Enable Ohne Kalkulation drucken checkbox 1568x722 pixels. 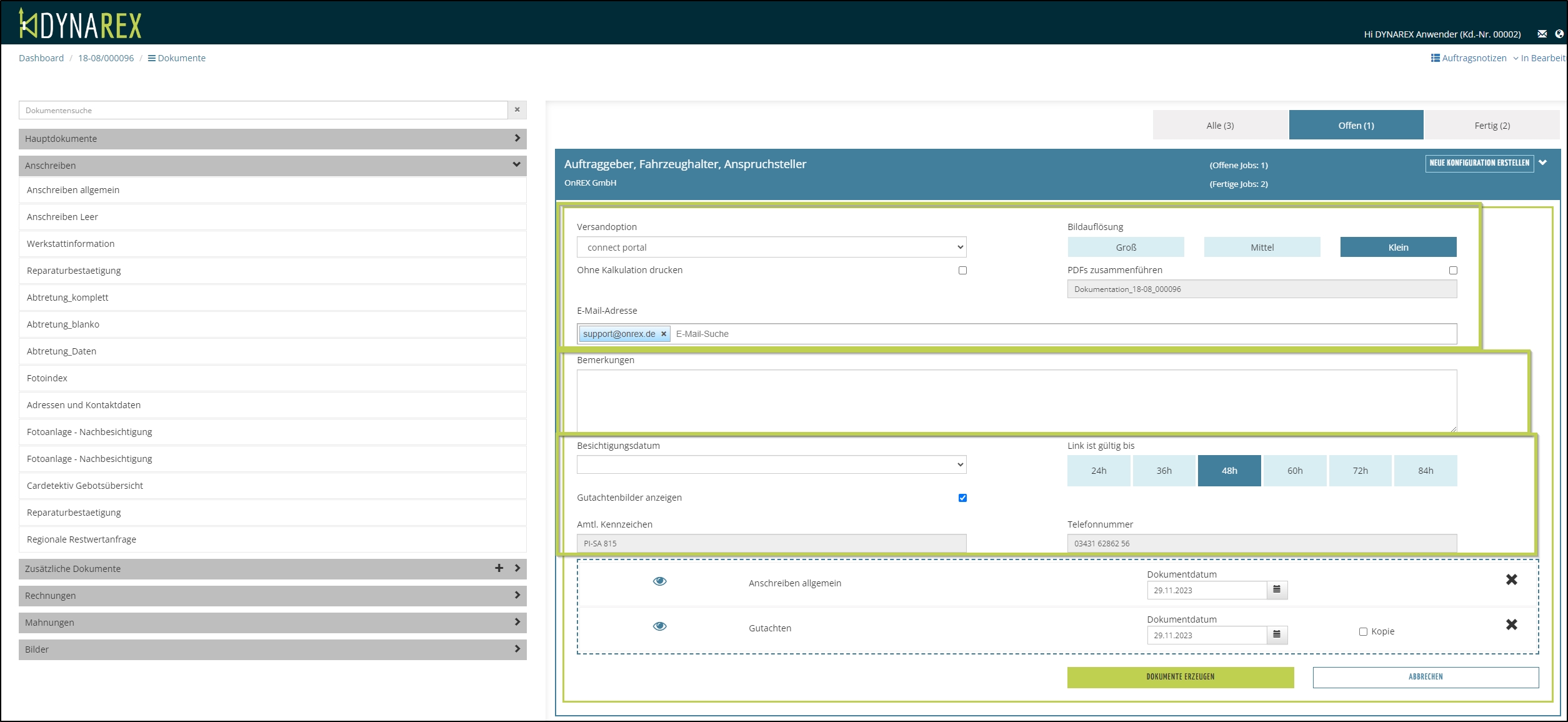tap(962, 270)
